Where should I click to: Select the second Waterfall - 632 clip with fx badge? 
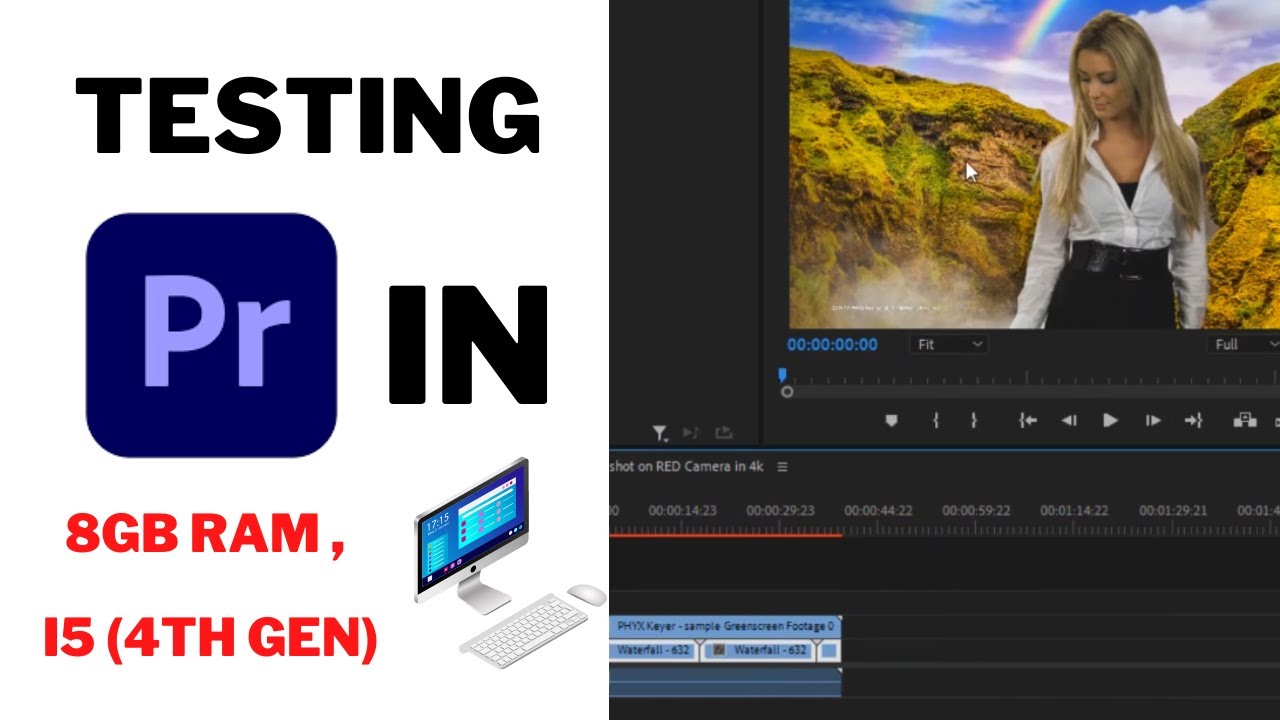click(x=758, y=650)
